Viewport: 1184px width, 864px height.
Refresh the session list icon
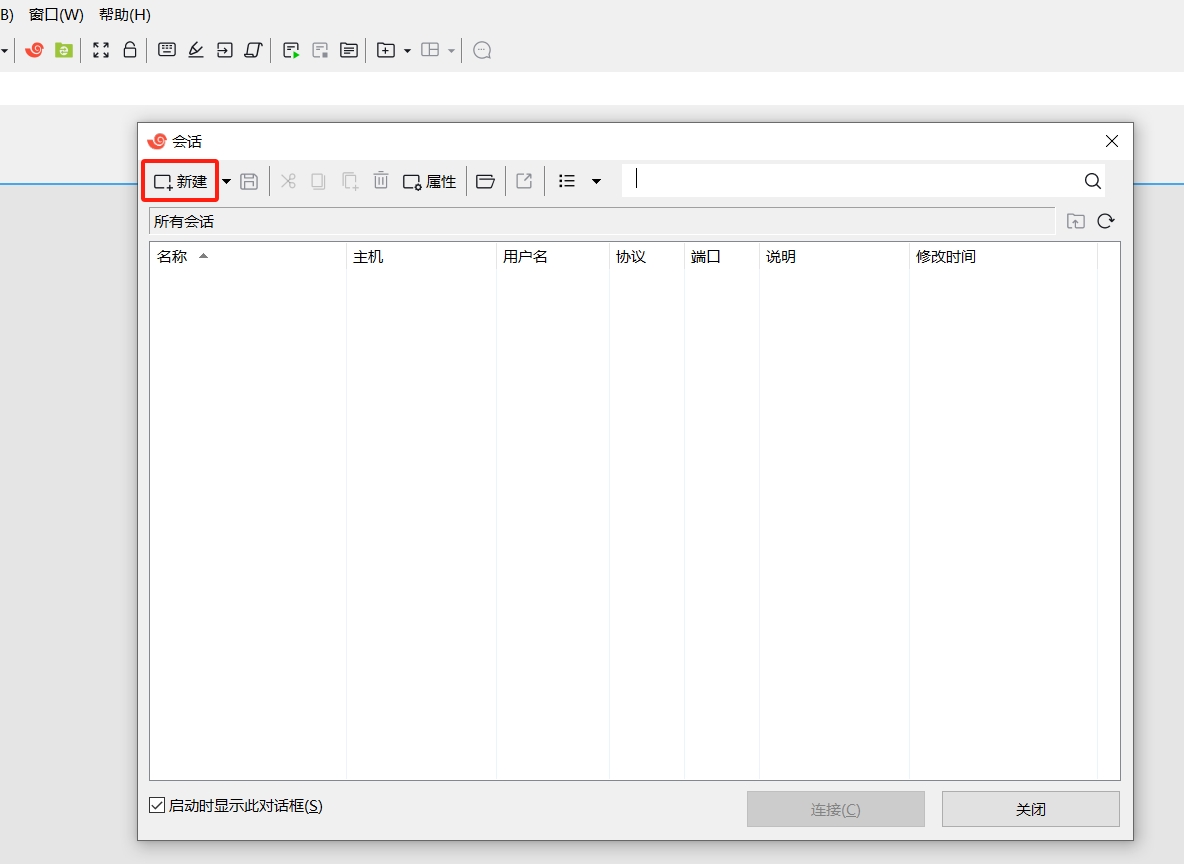click(x=1106, y=221)
